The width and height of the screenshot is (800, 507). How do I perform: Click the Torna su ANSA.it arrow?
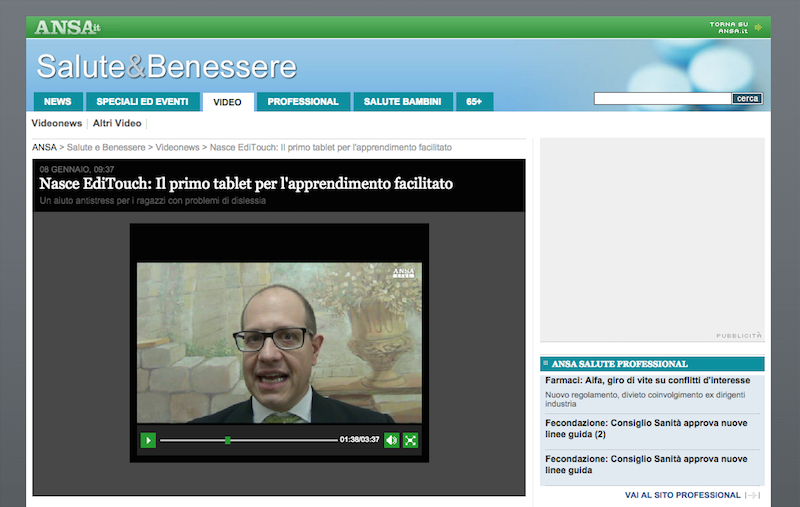[x=758, y=27]
